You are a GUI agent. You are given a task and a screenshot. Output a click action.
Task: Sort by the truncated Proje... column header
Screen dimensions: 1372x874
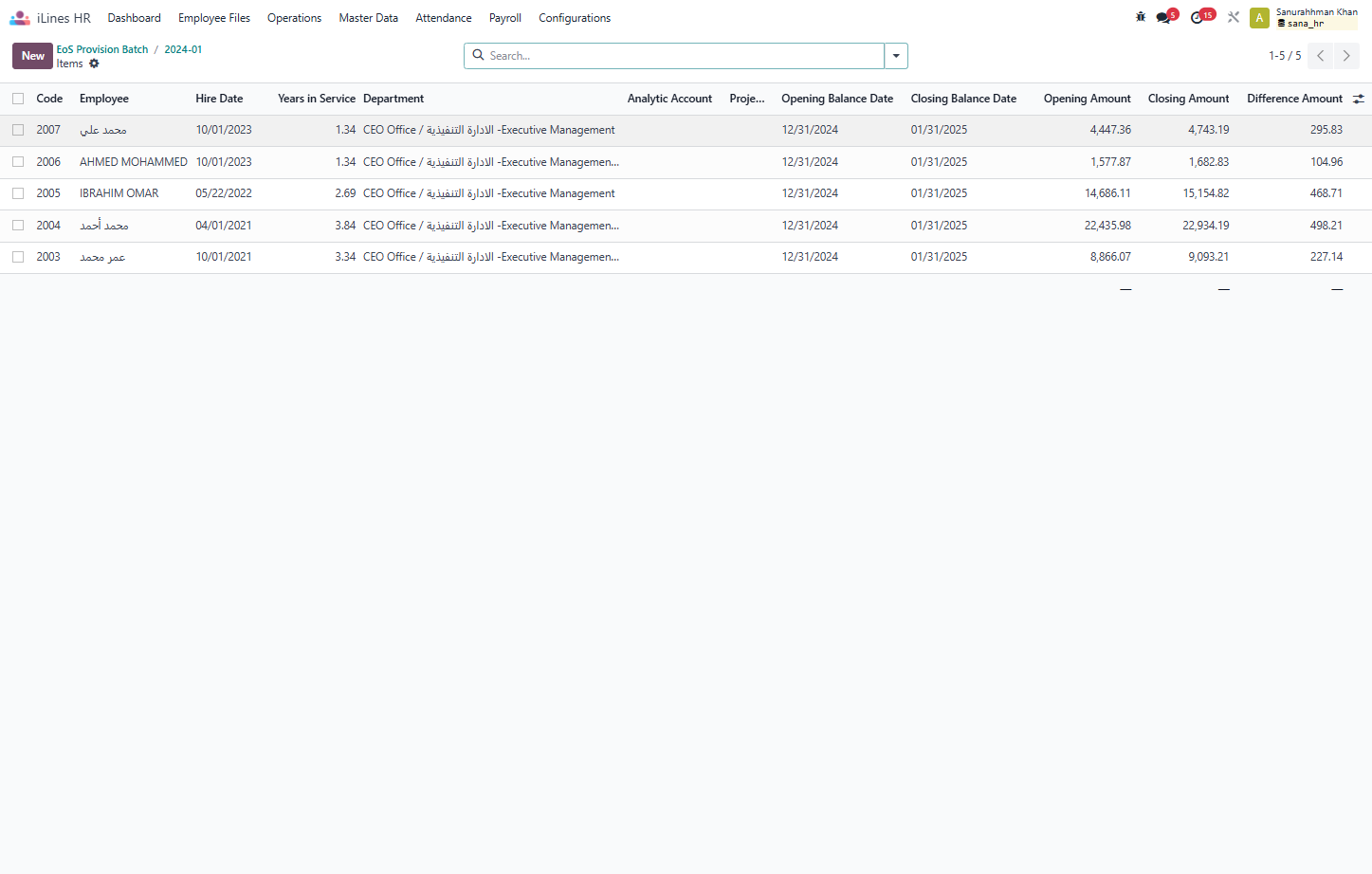coord(747,99)
